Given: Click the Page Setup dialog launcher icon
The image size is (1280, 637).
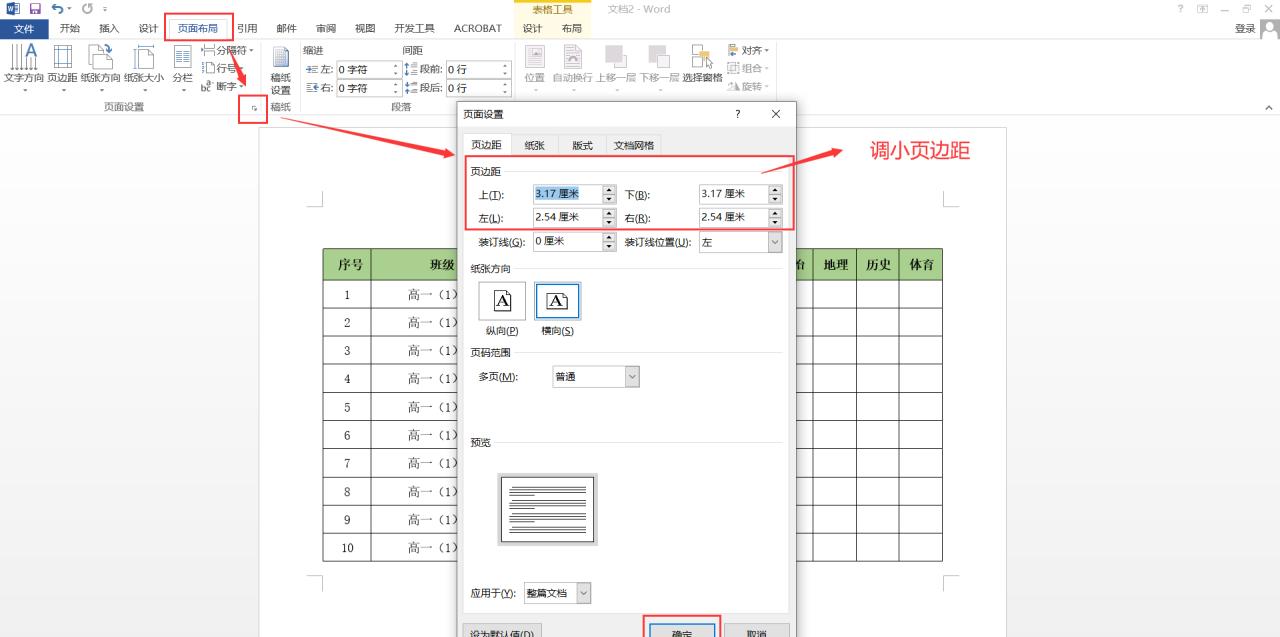Looking at the screenshot, I should 253,107.
